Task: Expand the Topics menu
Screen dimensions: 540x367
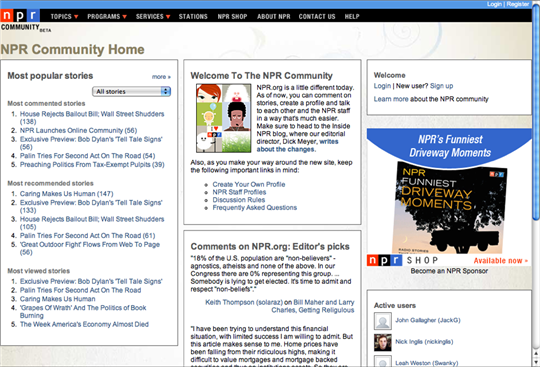Action: pos(64,16)
